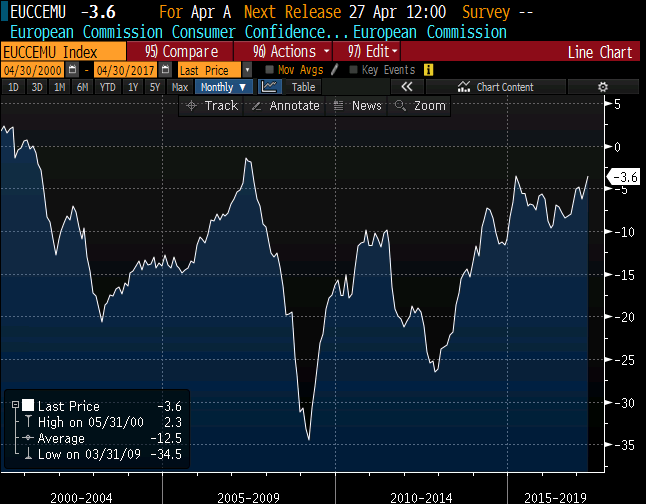Click Low on 03/31/09 legend row
Screen dimensions: 646x504
[104, 454]
